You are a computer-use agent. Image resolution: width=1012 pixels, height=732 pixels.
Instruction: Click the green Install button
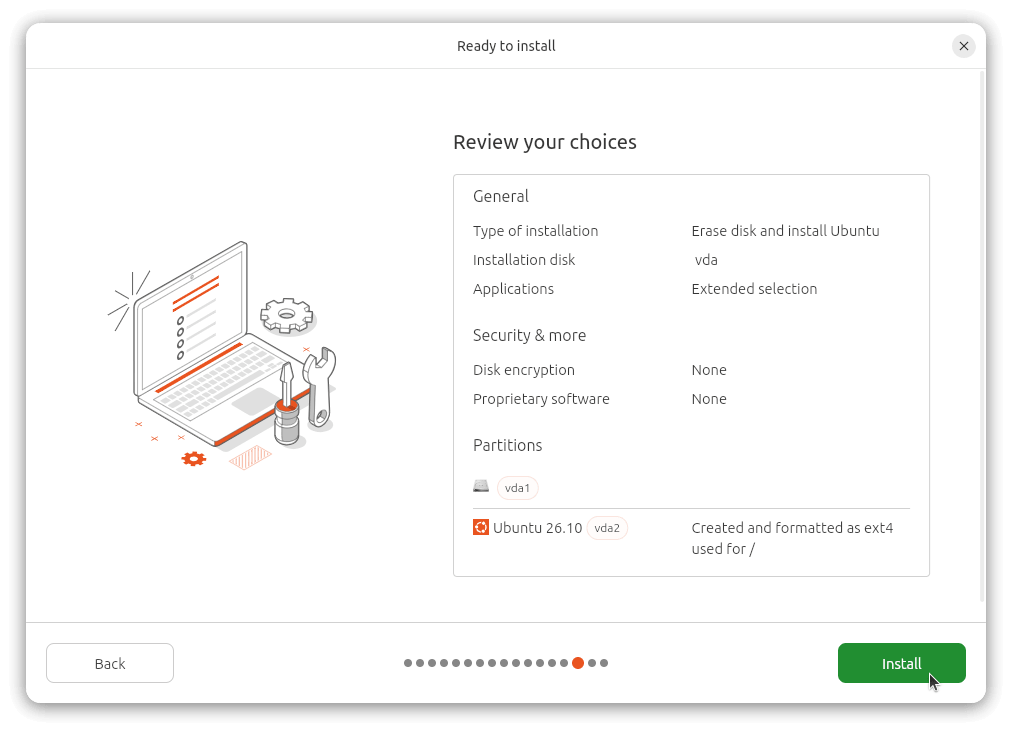[901, 663]
